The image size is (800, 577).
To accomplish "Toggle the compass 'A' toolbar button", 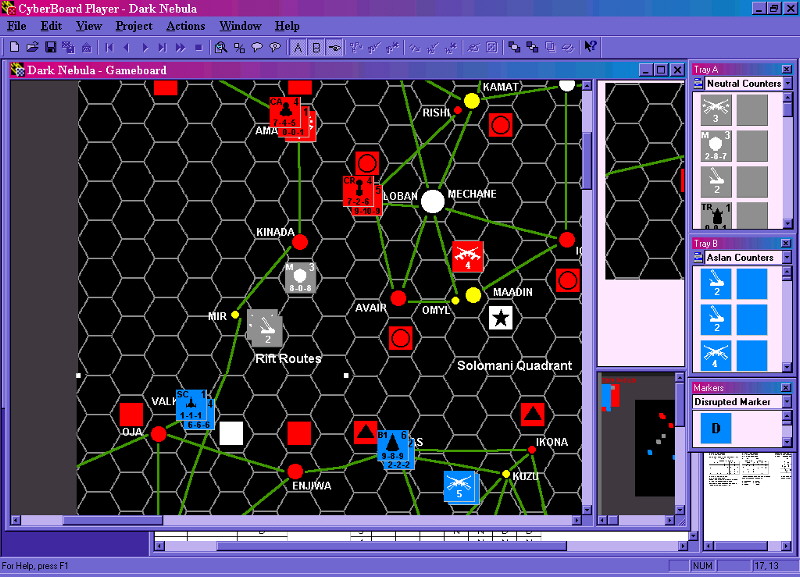I will pos(298,47).
